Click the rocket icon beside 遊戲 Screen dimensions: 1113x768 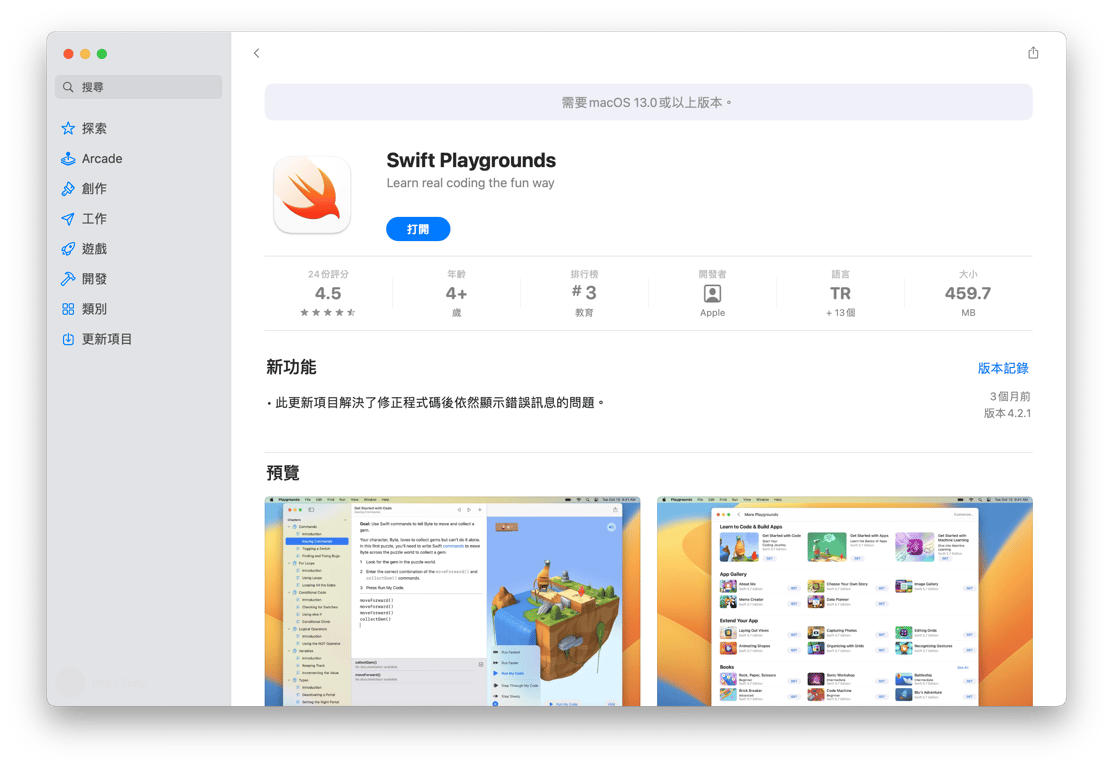pyautogui.click(x=68, y=248)
